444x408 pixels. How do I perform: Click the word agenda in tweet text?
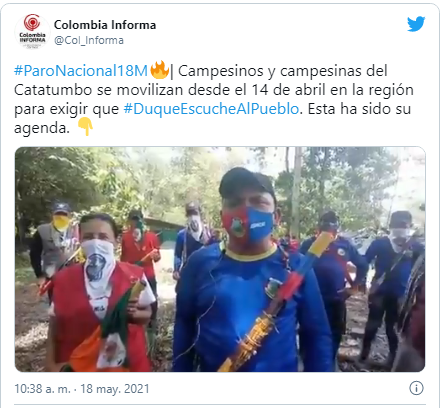tap(40, 128)
